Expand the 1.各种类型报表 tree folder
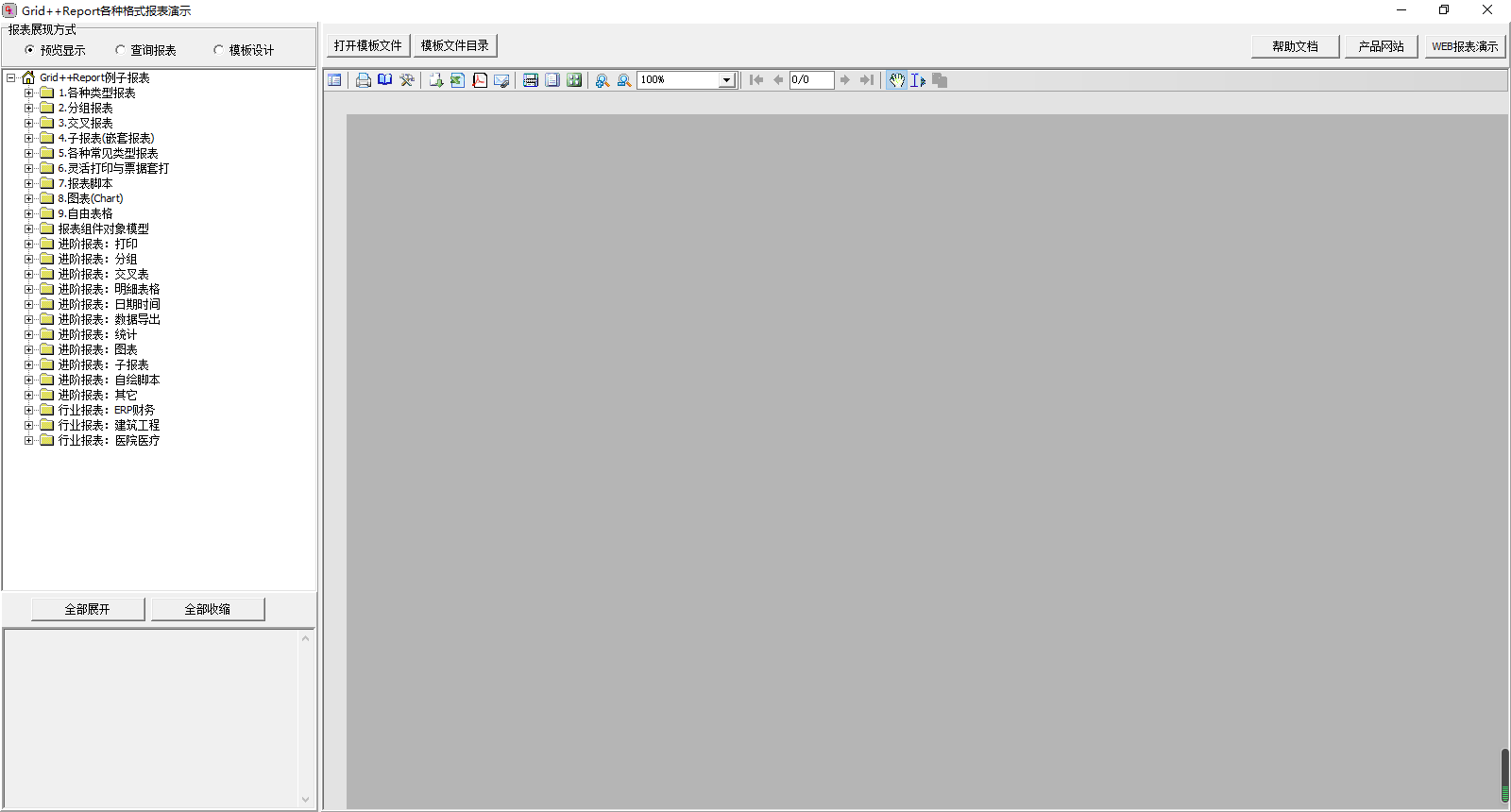This screenshot has width=1511, height=812. 28,93
